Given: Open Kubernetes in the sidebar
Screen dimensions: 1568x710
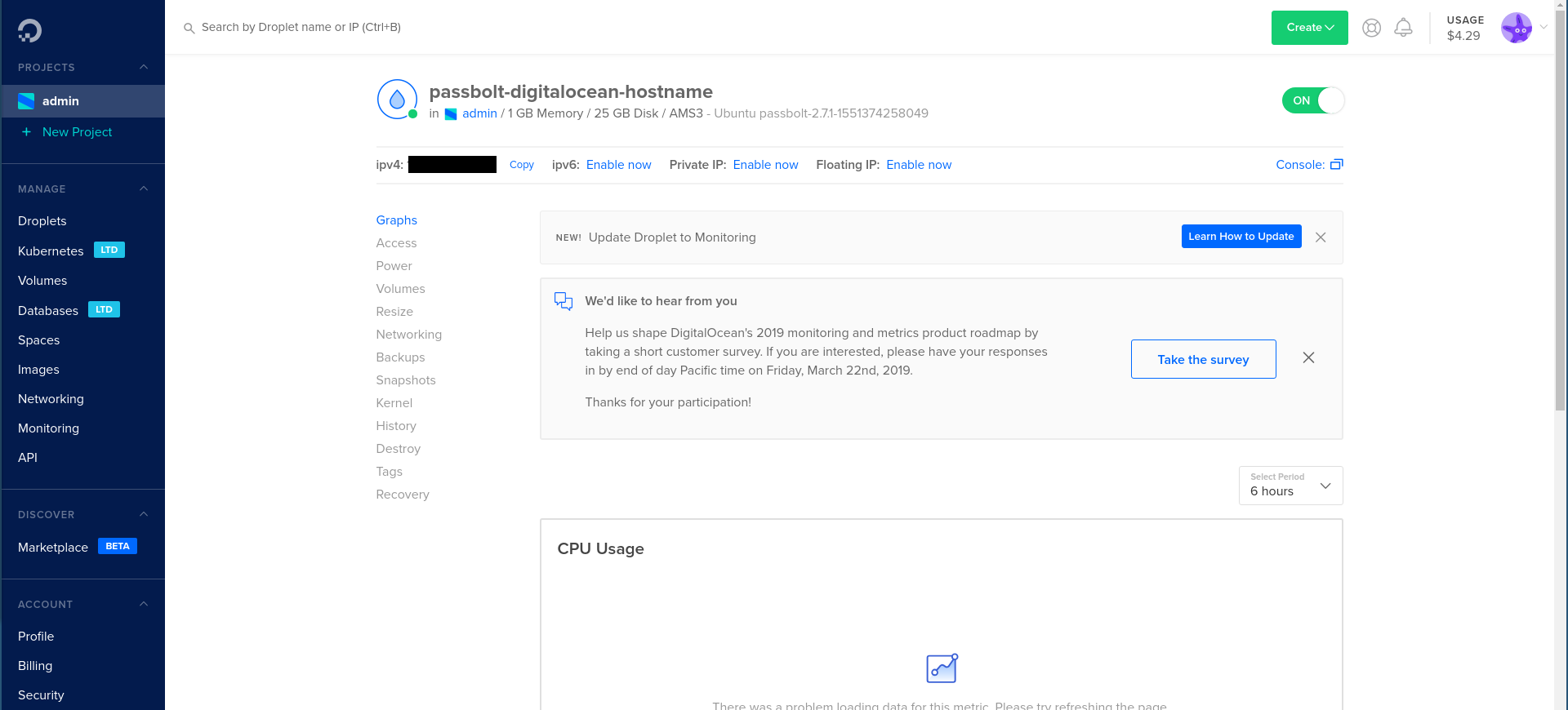Looking at the screenshot, I should [x=51, y=251].
